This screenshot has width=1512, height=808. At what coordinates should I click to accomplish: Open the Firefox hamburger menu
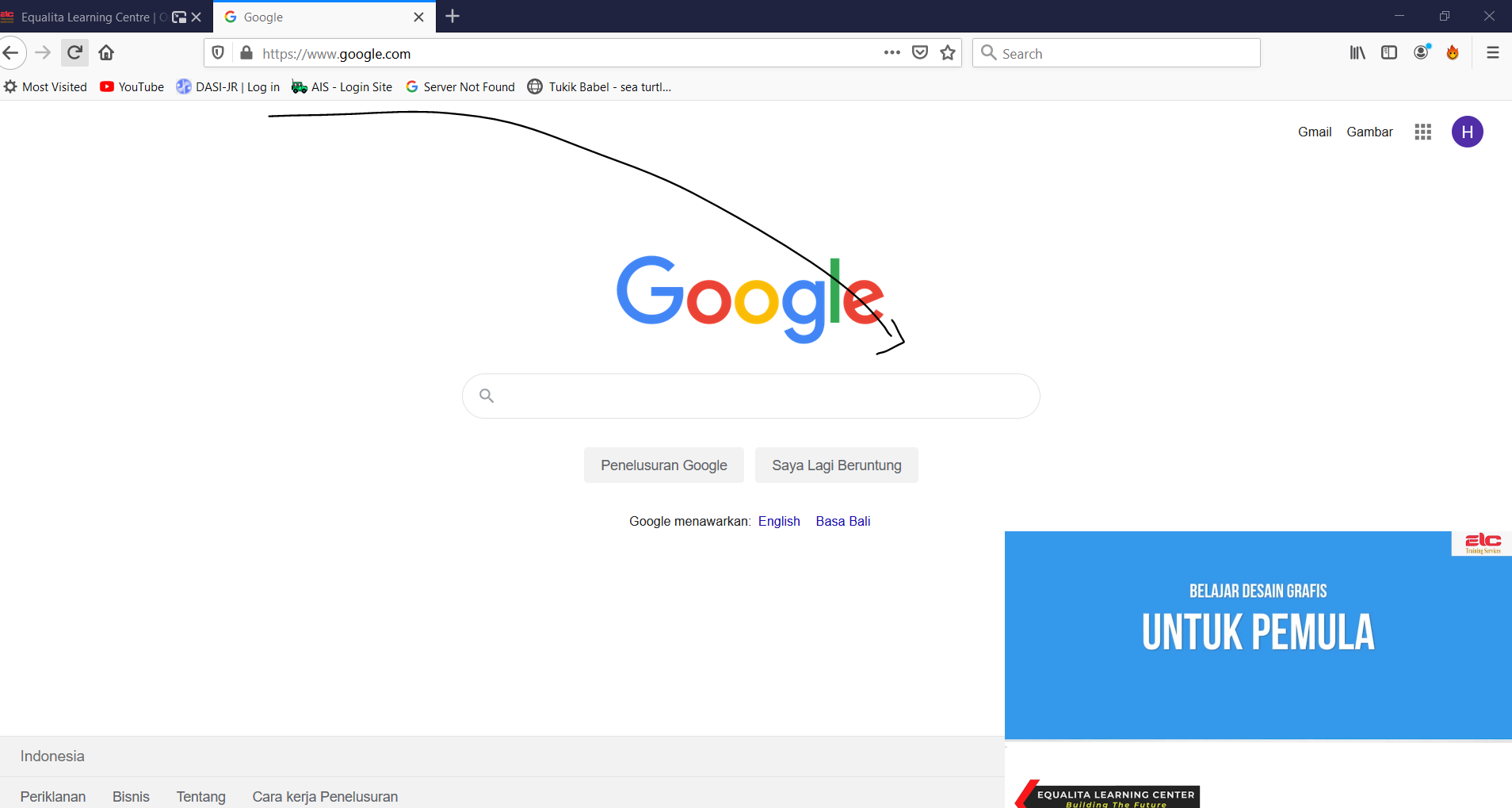pos(1492,53)
